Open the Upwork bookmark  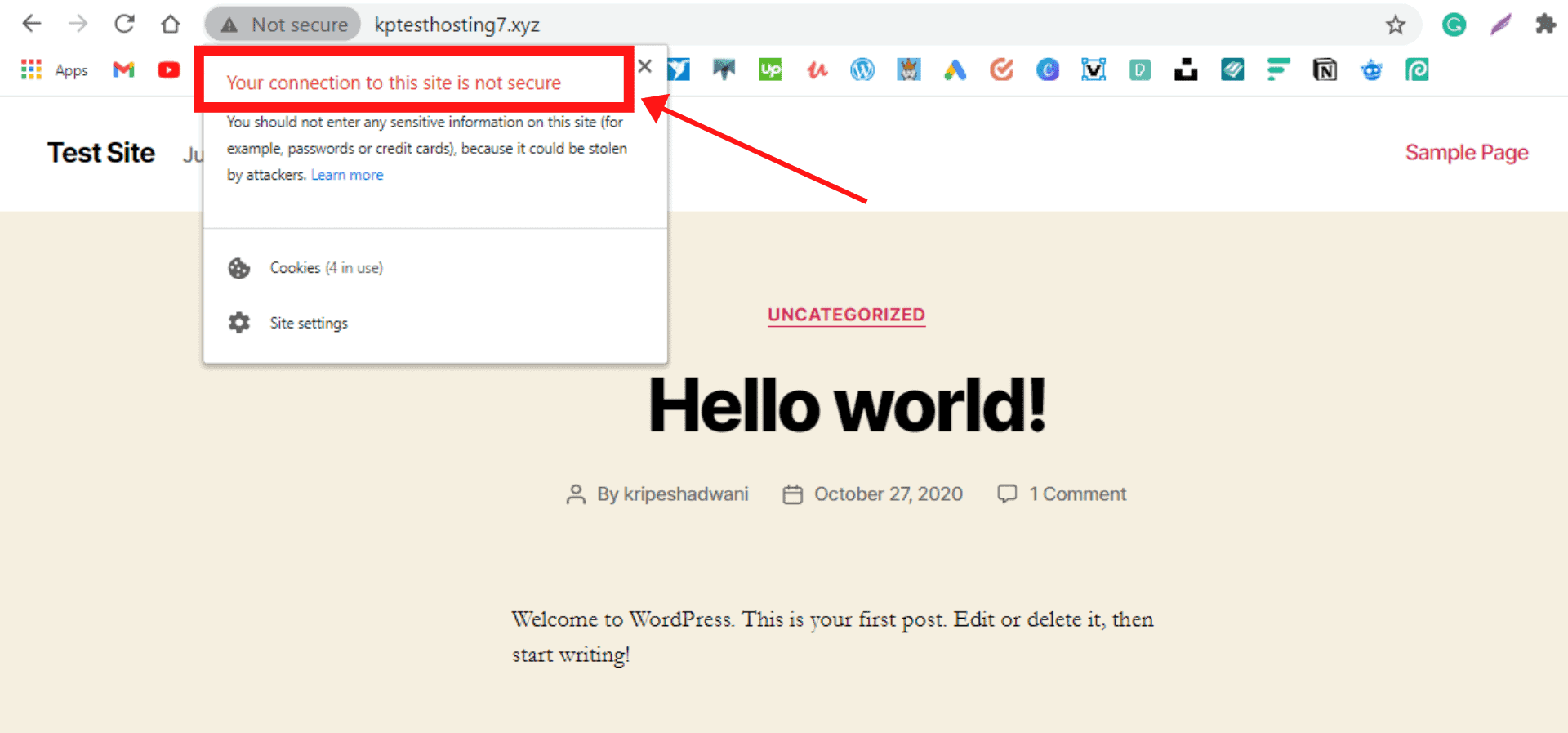tap(770, 69)
